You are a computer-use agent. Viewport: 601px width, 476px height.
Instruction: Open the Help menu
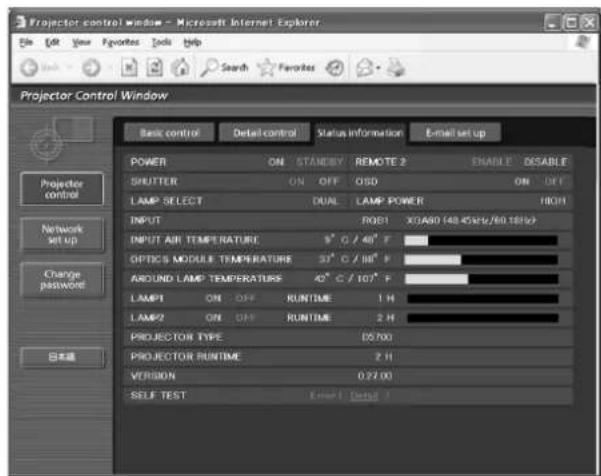(x=192, y=42)
